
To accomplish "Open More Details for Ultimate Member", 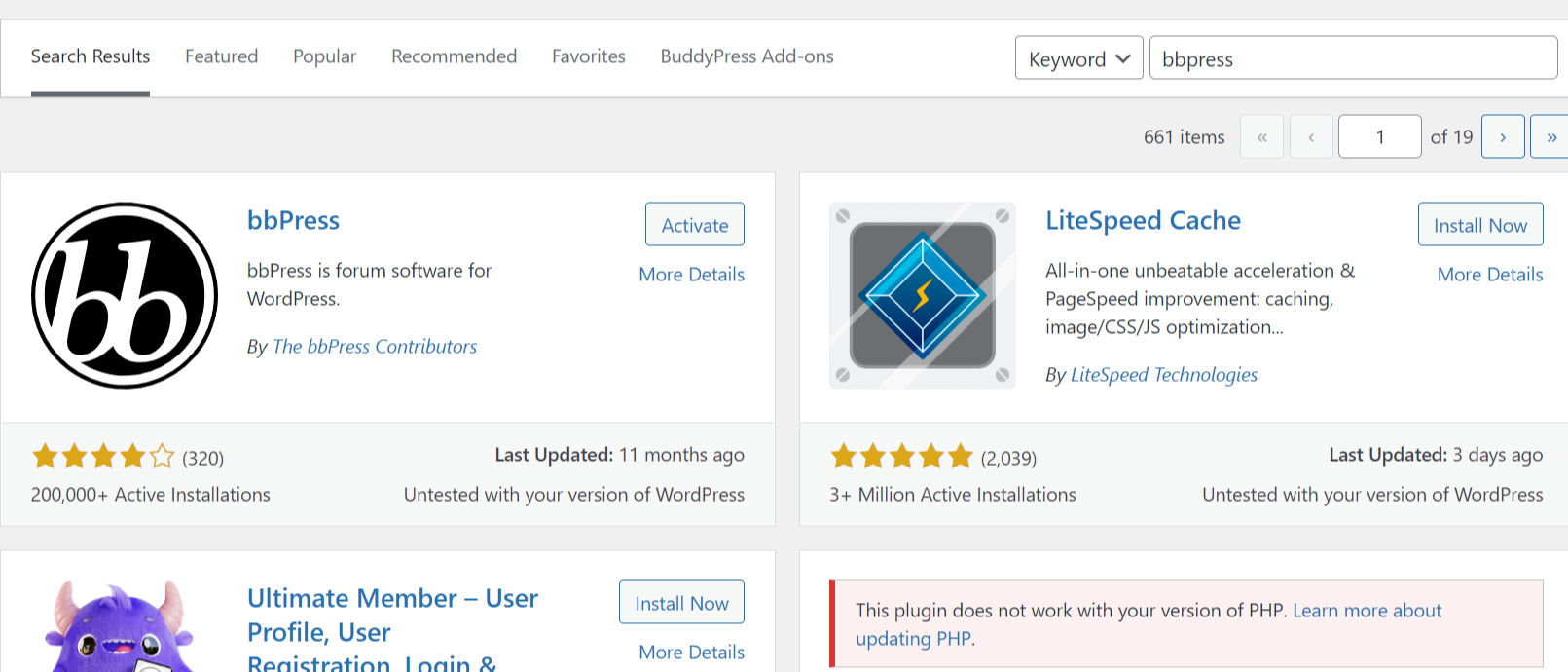I will pyautogui.click(x=692, y=653).
